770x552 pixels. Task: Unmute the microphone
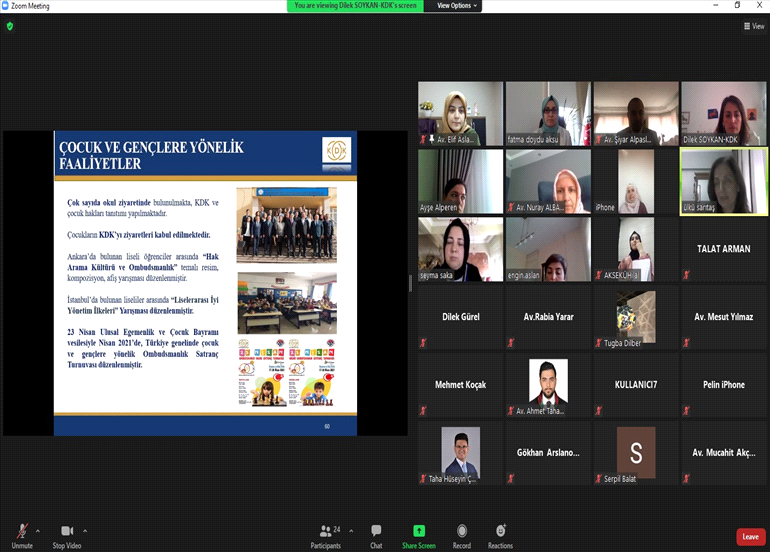coord(22,532)
